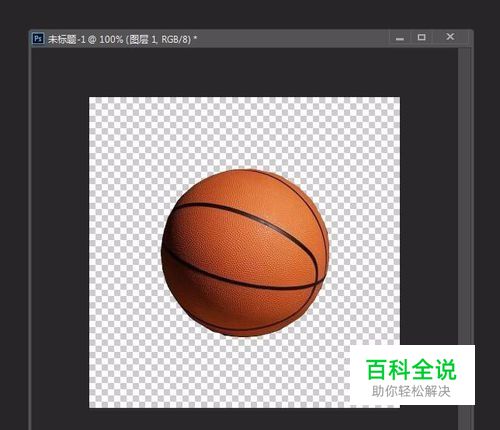Viewport: 500px width, 430px height.
Task: Click the left border of the document window
Action: tap(30, 233)
